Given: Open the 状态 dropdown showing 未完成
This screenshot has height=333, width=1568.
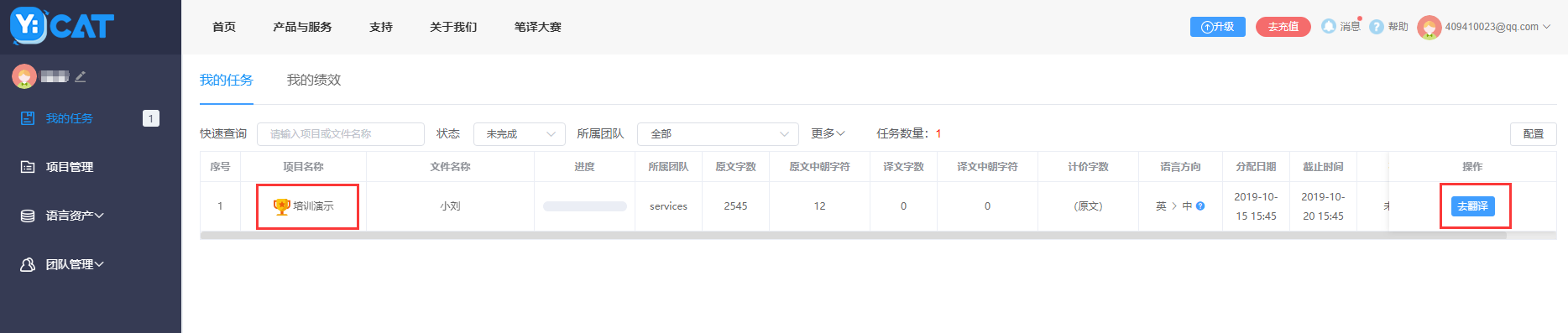Looking at the screenshot, I should 520,133.
